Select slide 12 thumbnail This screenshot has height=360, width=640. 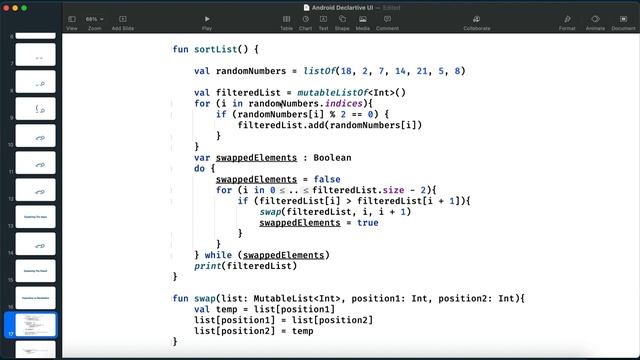point(36,189)
